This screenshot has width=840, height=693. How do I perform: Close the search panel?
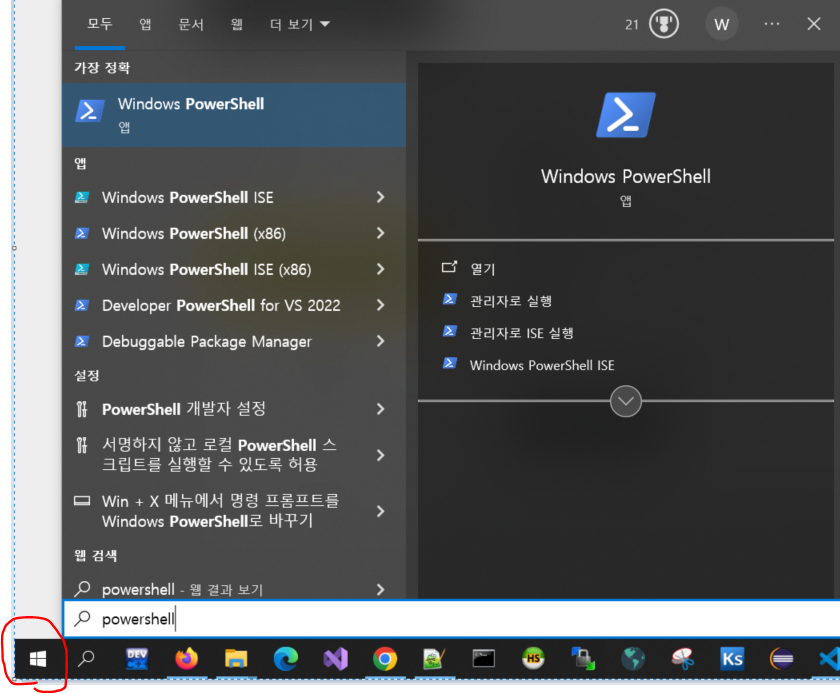(814, 24)
